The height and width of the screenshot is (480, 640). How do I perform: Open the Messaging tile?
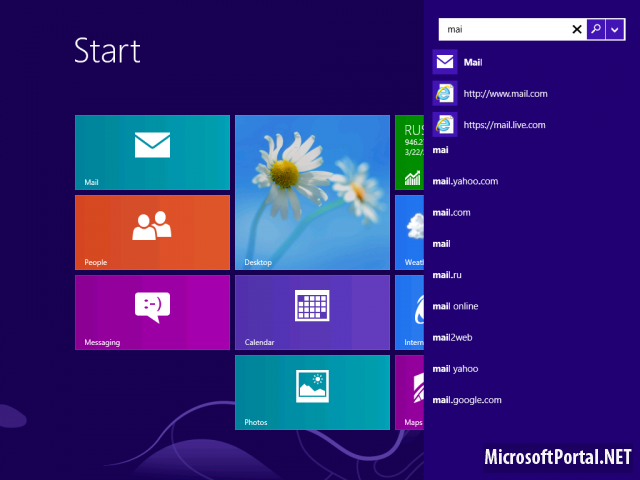coord(152,312)
